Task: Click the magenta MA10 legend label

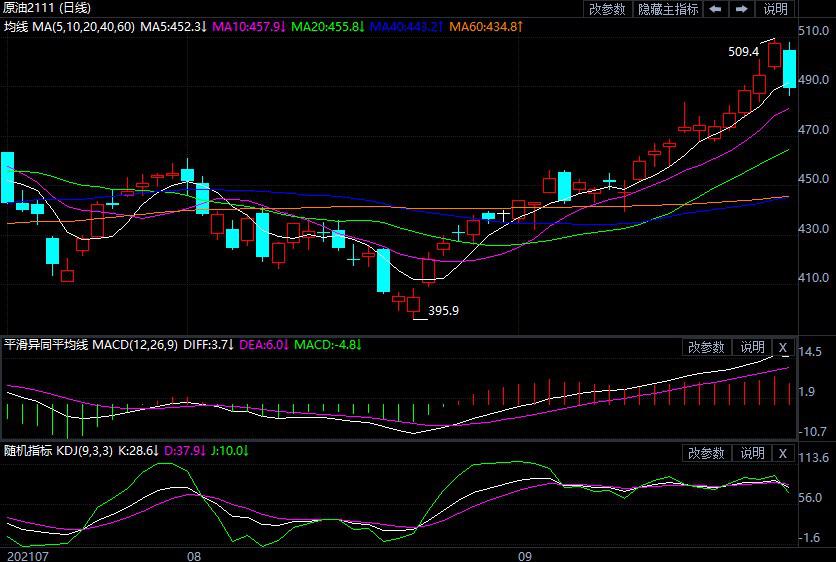Action: coord(248,25)
